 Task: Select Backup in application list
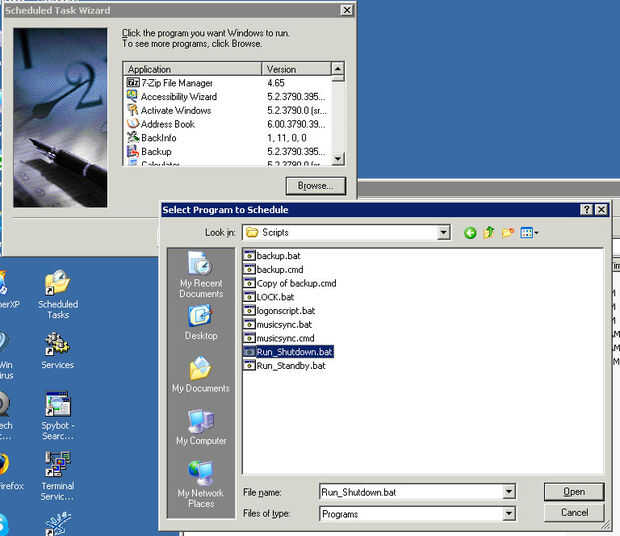[149, 151]
